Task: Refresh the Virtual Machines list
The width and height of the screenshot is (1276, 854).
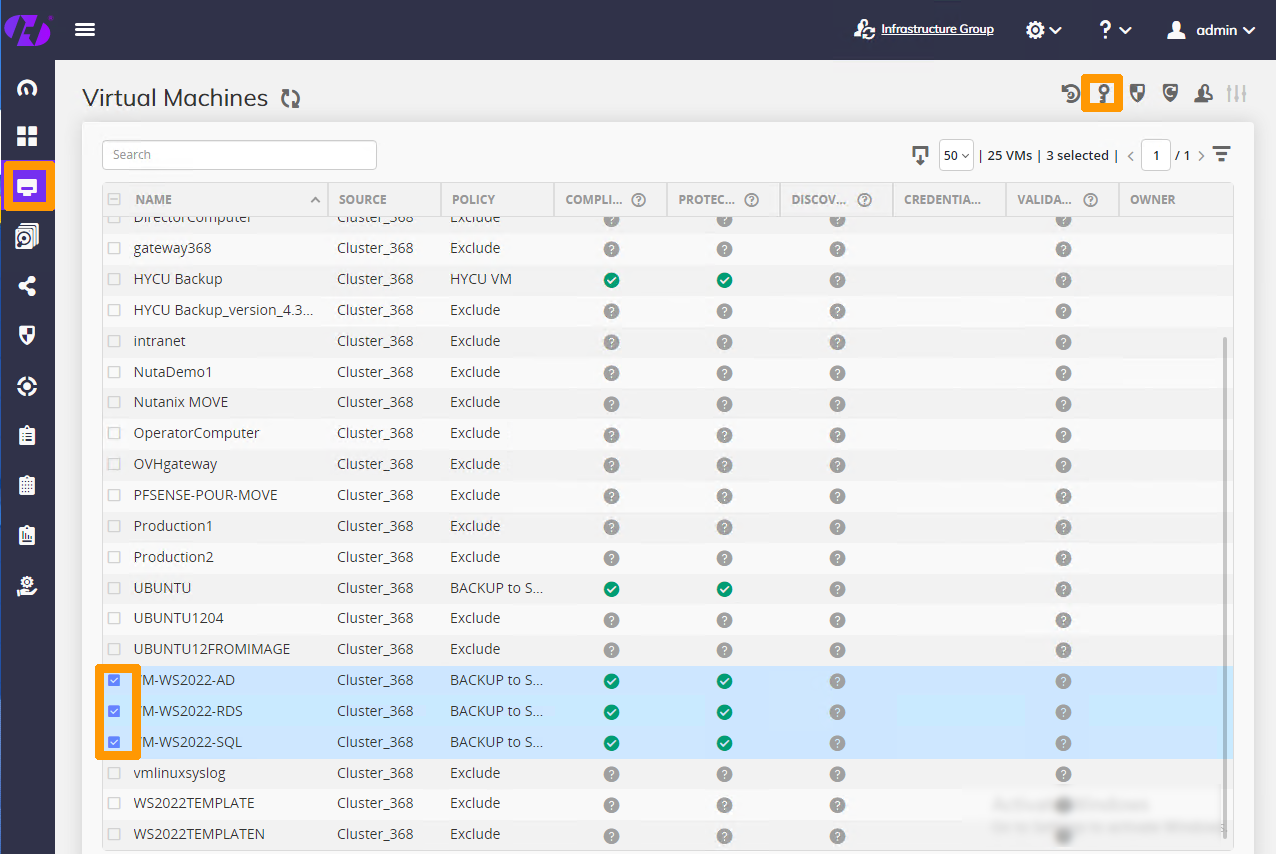Action: [x=289, y=97]
